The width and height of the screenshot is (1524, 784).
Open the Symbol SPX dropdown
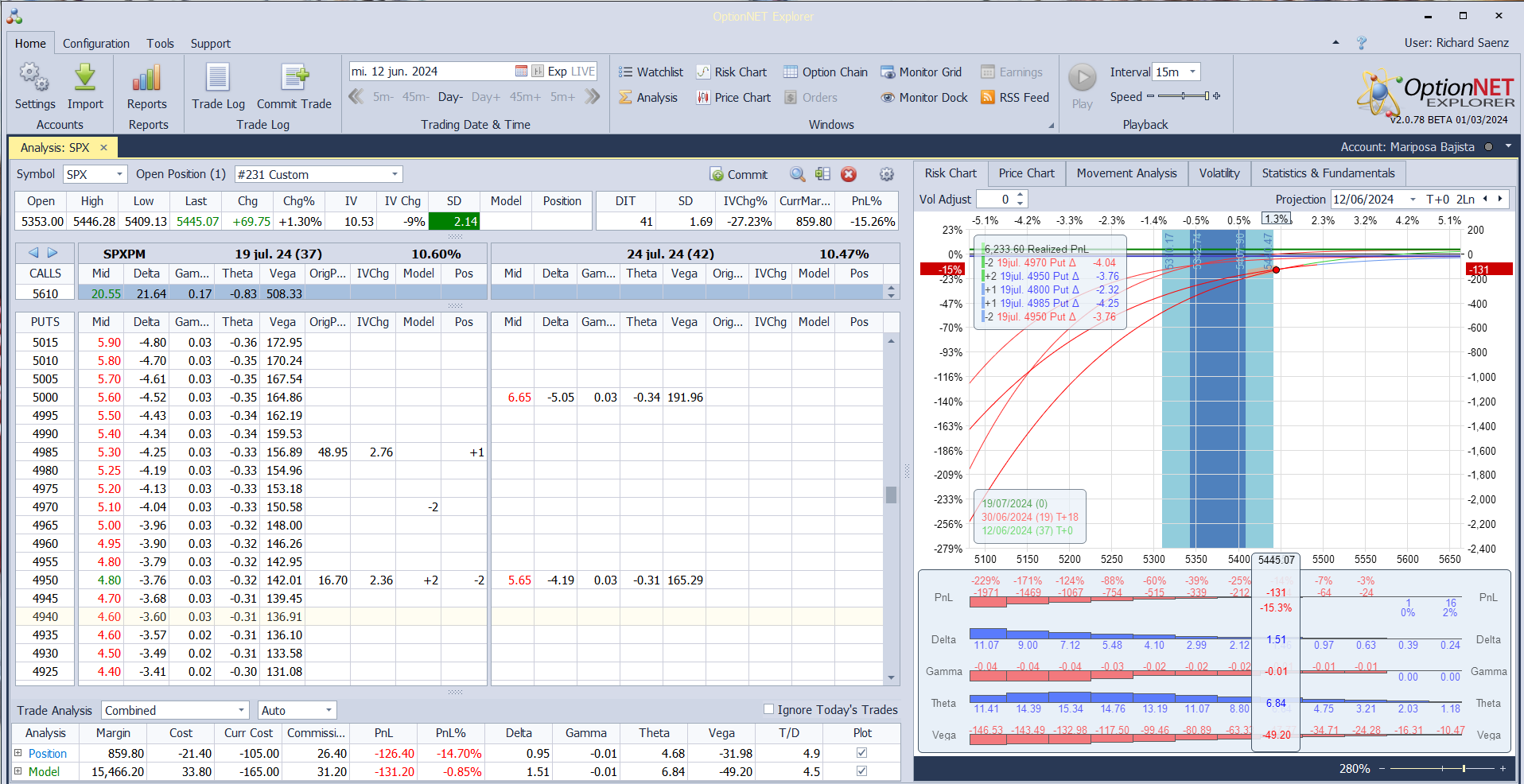pyautogui.click(x=119, y=174)
